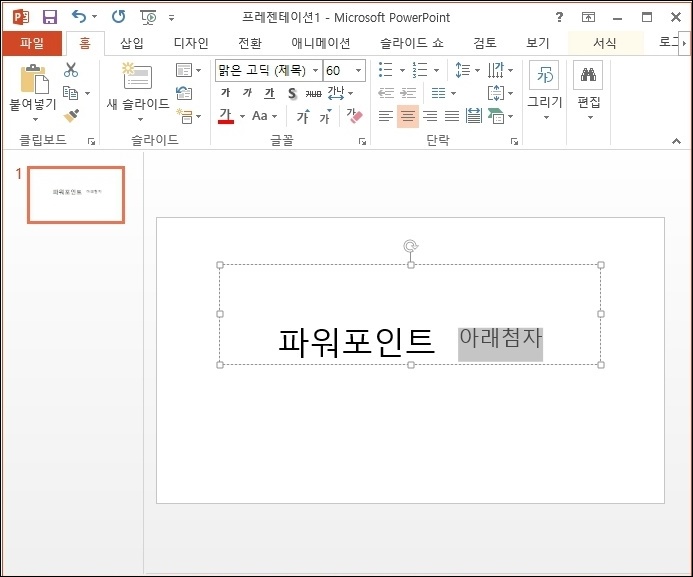Viewport: 693px width, 577px height.
Task: Select slide 1 thumbnail
Action: (76, 195)
